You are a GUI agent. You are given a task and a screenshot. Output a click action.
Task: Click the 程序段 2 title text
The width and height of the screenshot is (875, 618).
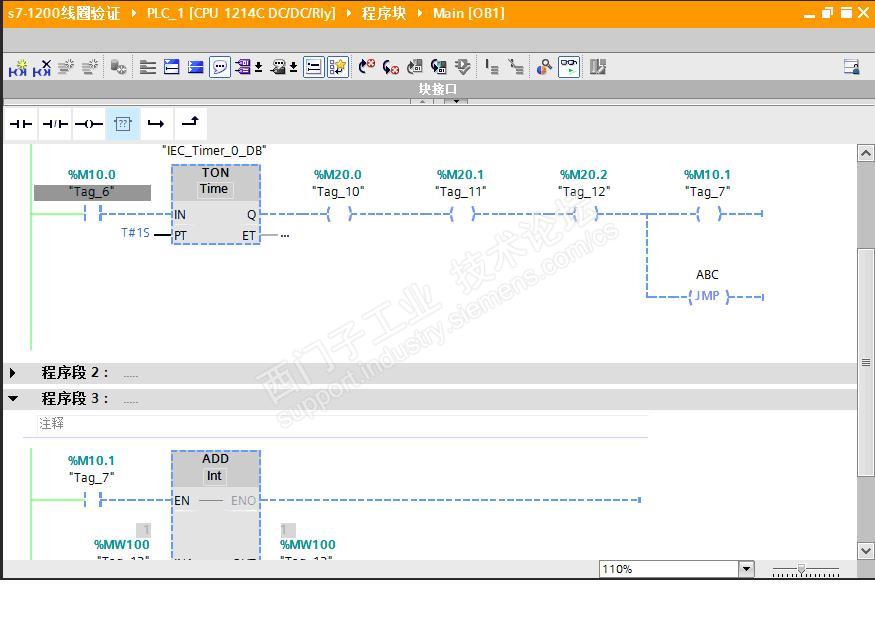(x=74, y=372)
